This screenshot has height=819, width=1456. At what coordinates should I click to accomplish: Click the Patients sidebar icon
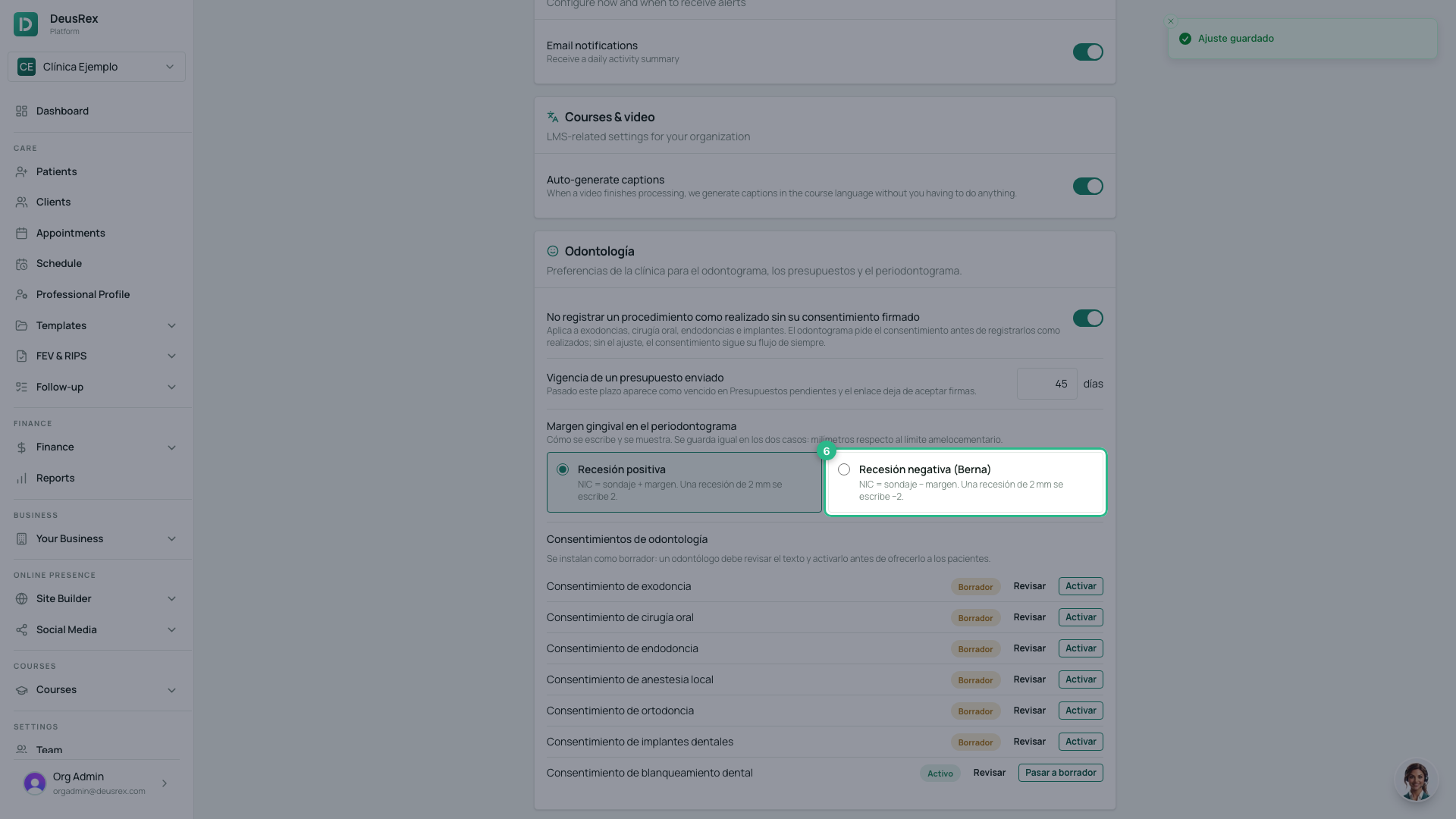tap(21, 172)
